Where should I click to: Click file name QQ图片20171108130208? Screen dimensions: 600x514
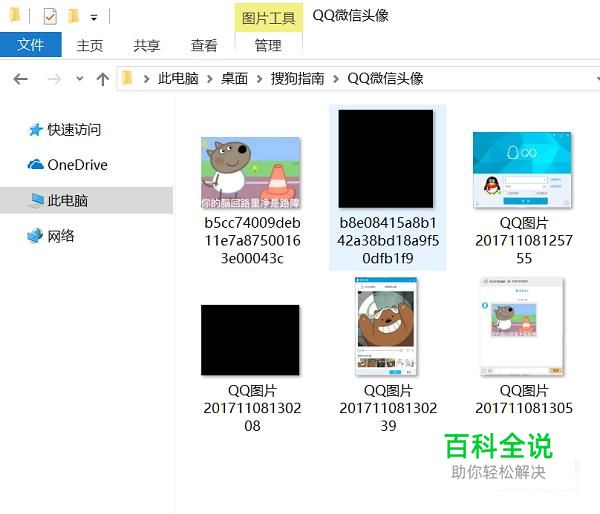click(252, 408)
